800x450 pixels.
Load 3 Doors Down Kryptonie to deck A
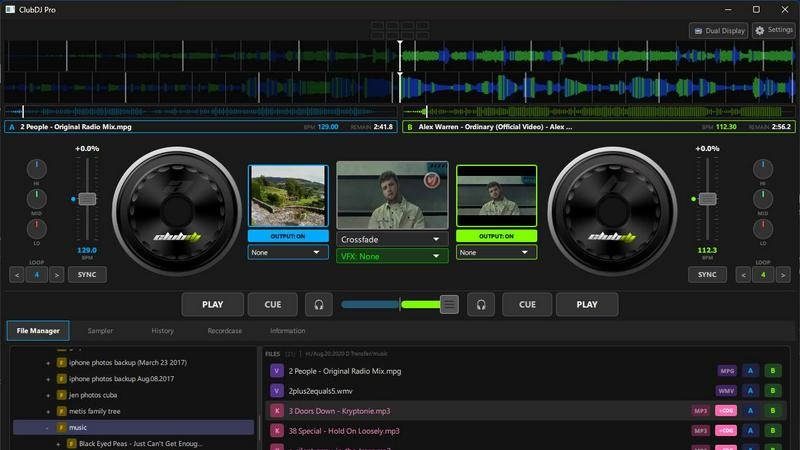click(x=750, y=411)
